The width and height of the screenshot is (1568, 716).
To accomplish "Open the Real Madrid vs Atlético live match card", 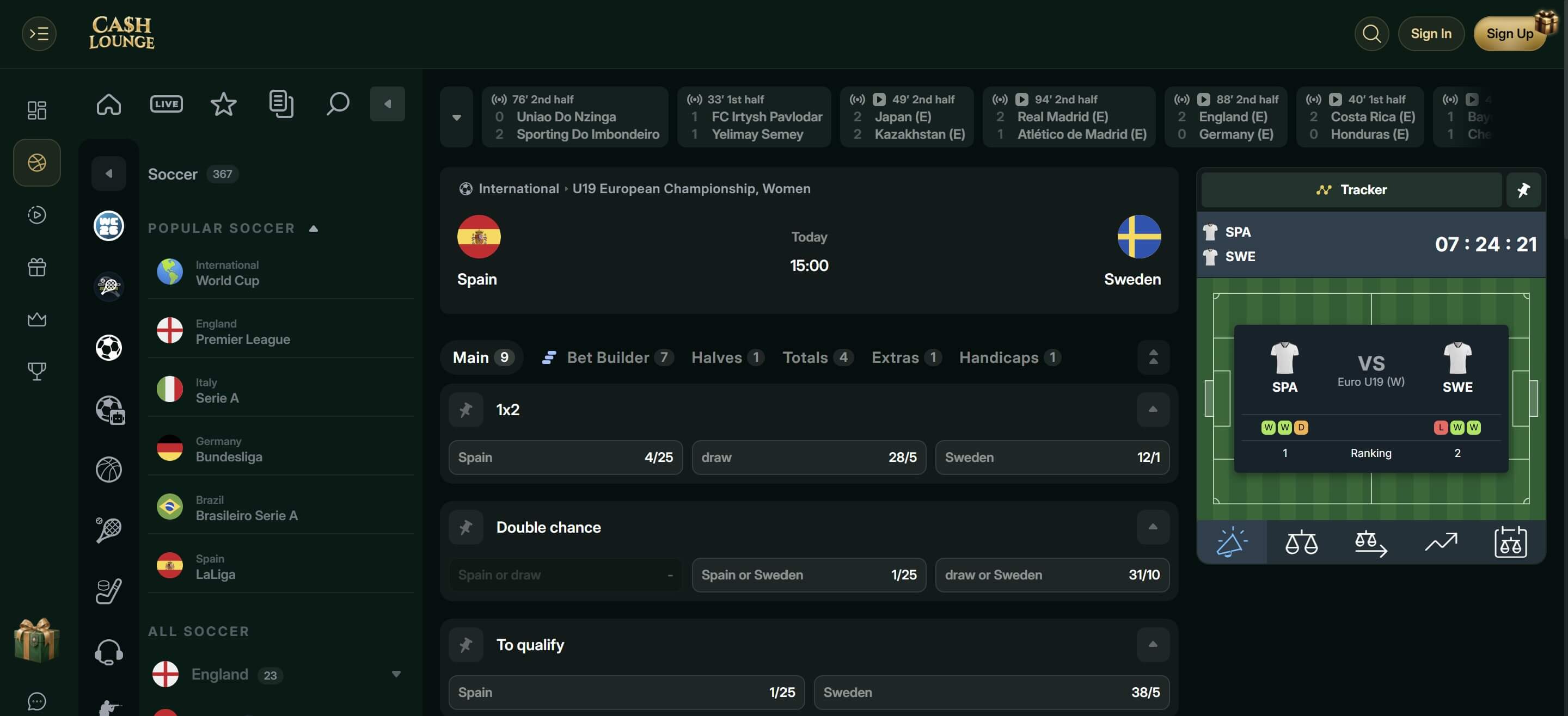I will point(1069,117).
